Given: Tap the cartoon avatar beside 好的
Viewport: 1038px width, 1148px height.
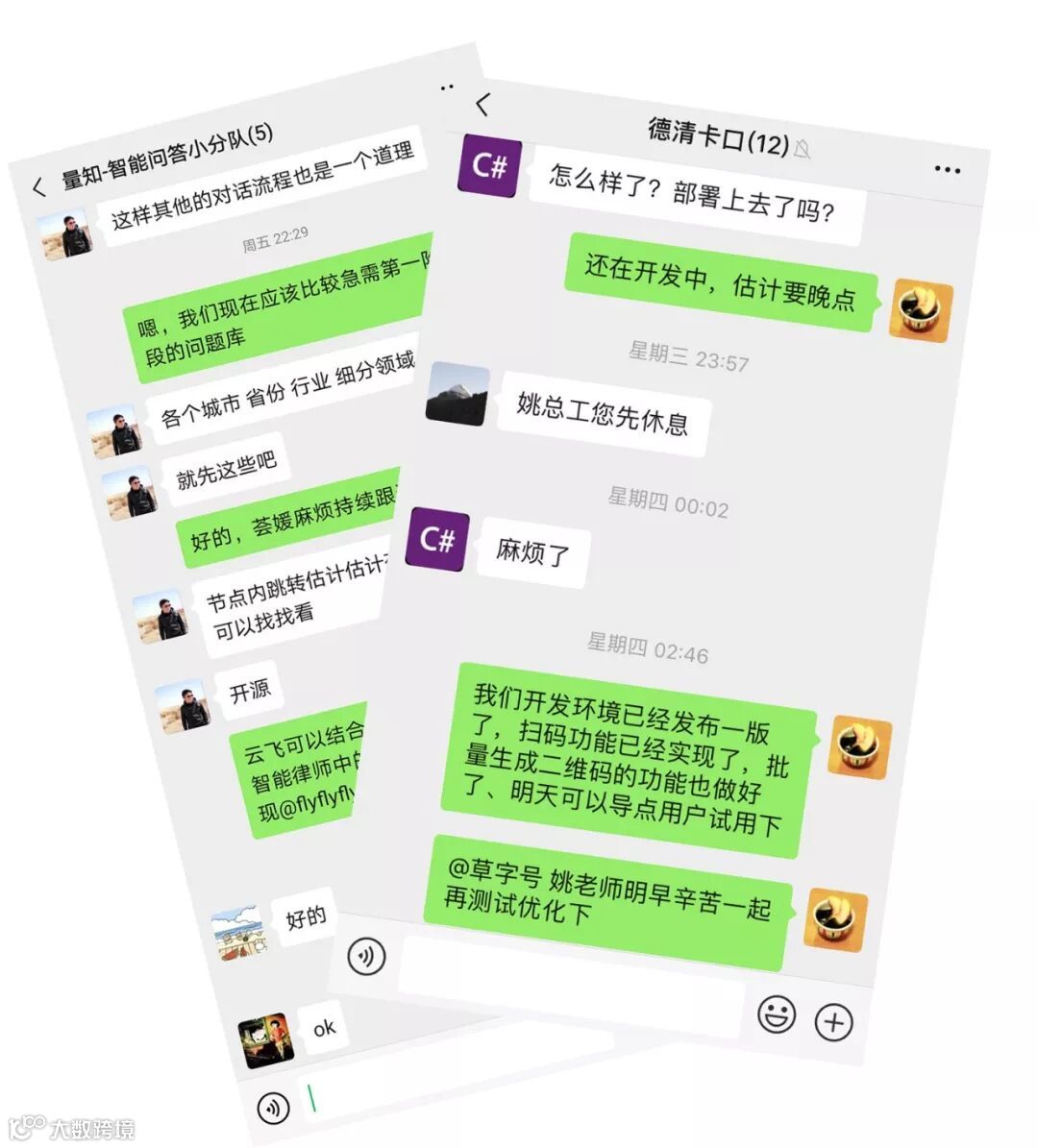Looking at the screenshot, I should coord(238,933).
